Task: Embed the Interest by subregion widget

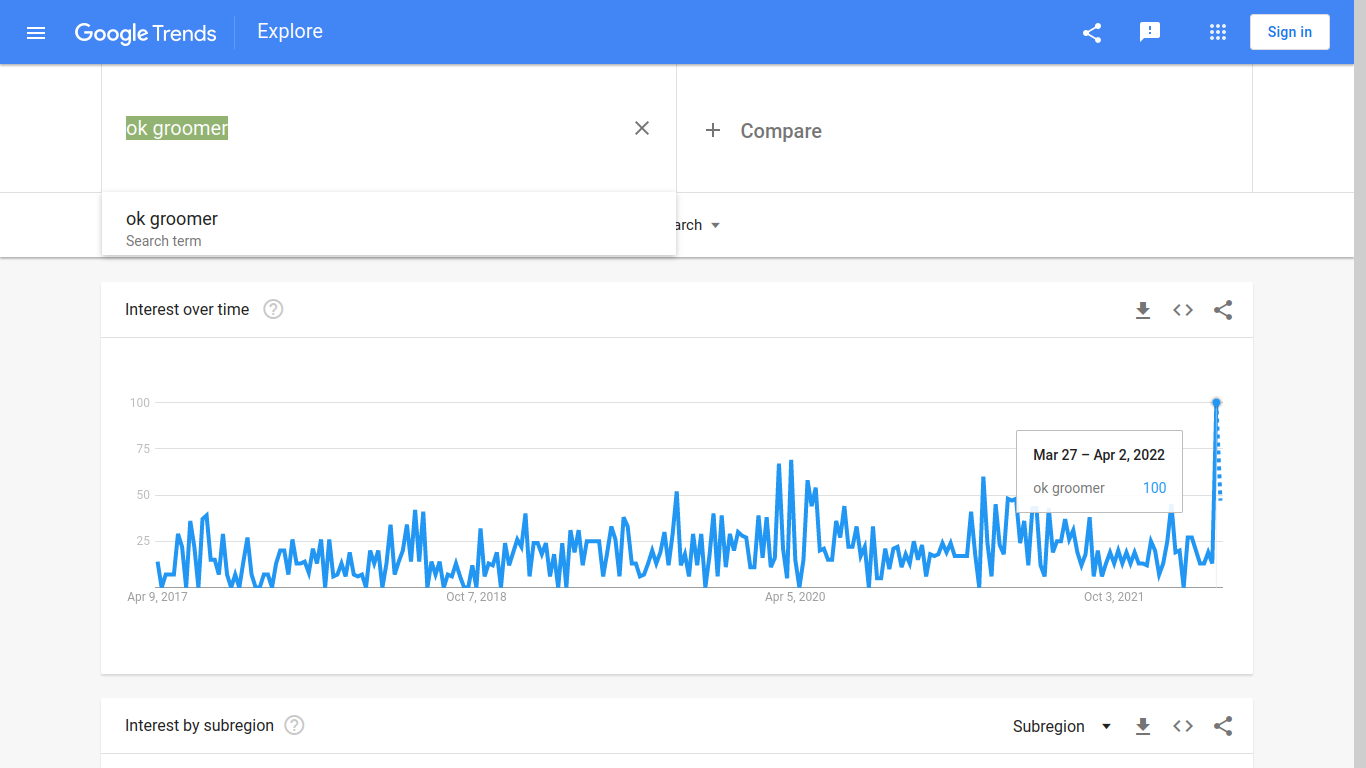Action: 1183,726
